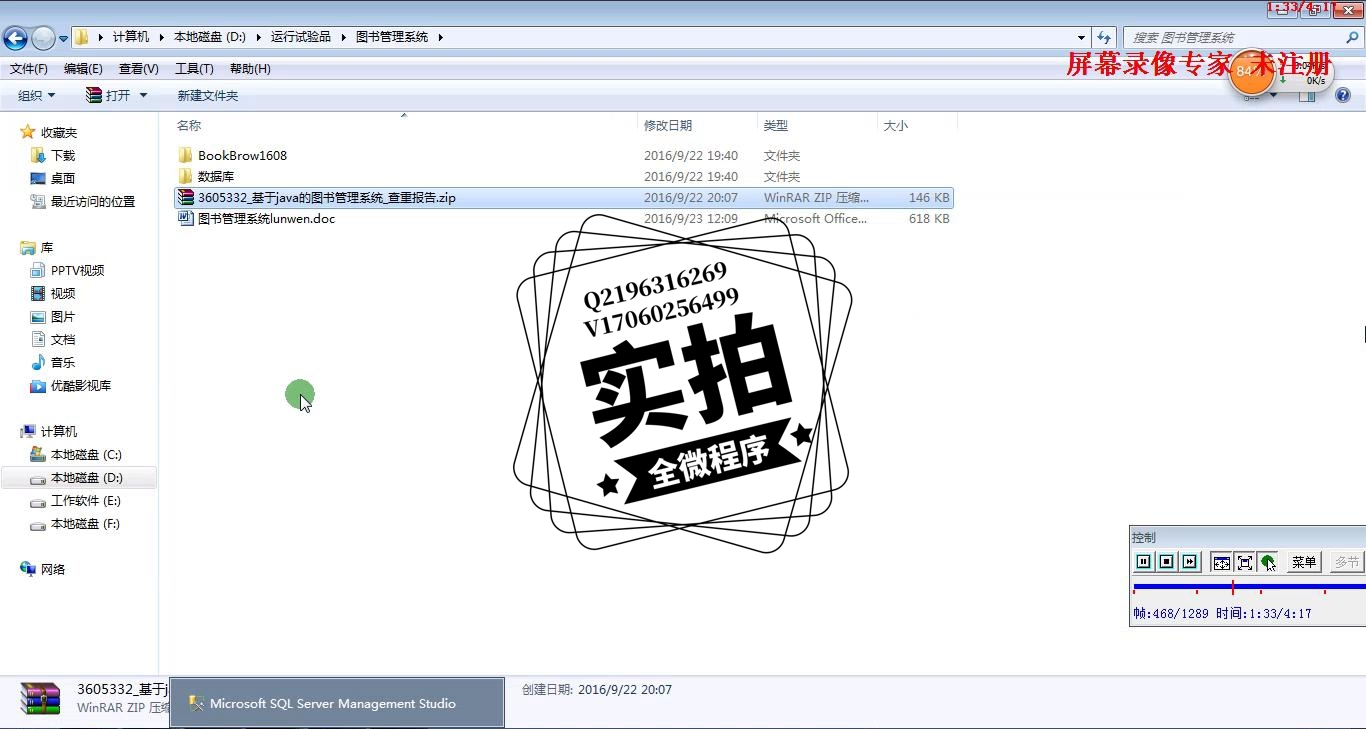The image size is (1366, 729).
Task: Open the 查看(V) menu
Action: [x=138, y=69]
